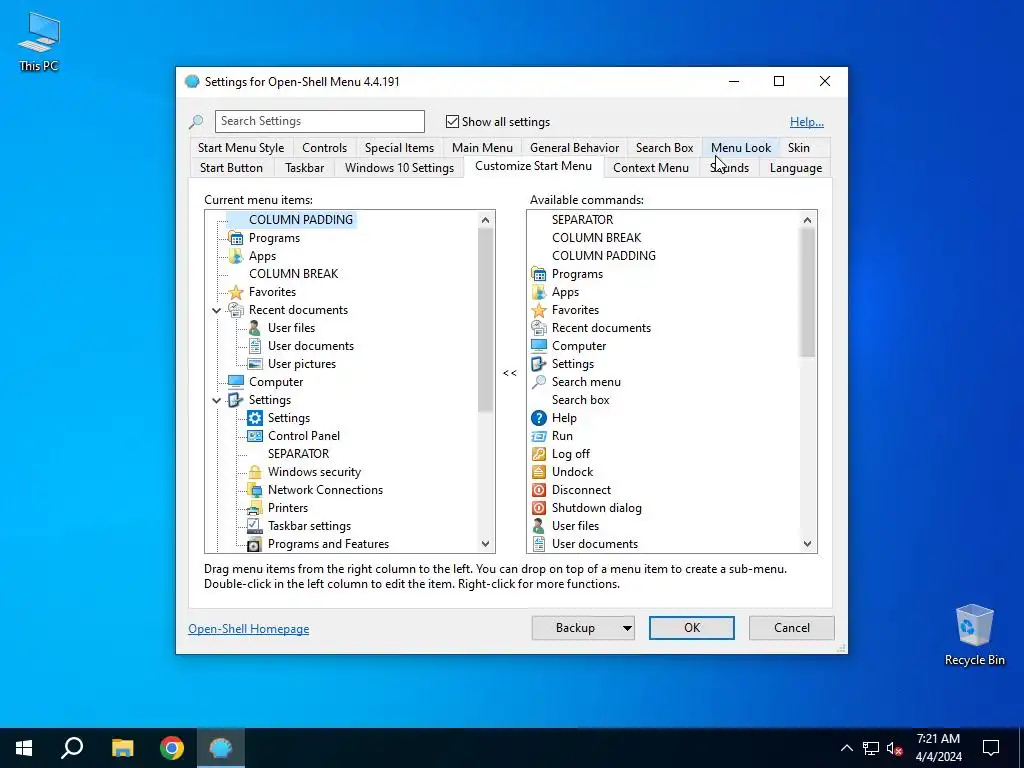
Task: Click the Windows Start button
Action: [x=24, y=748]
